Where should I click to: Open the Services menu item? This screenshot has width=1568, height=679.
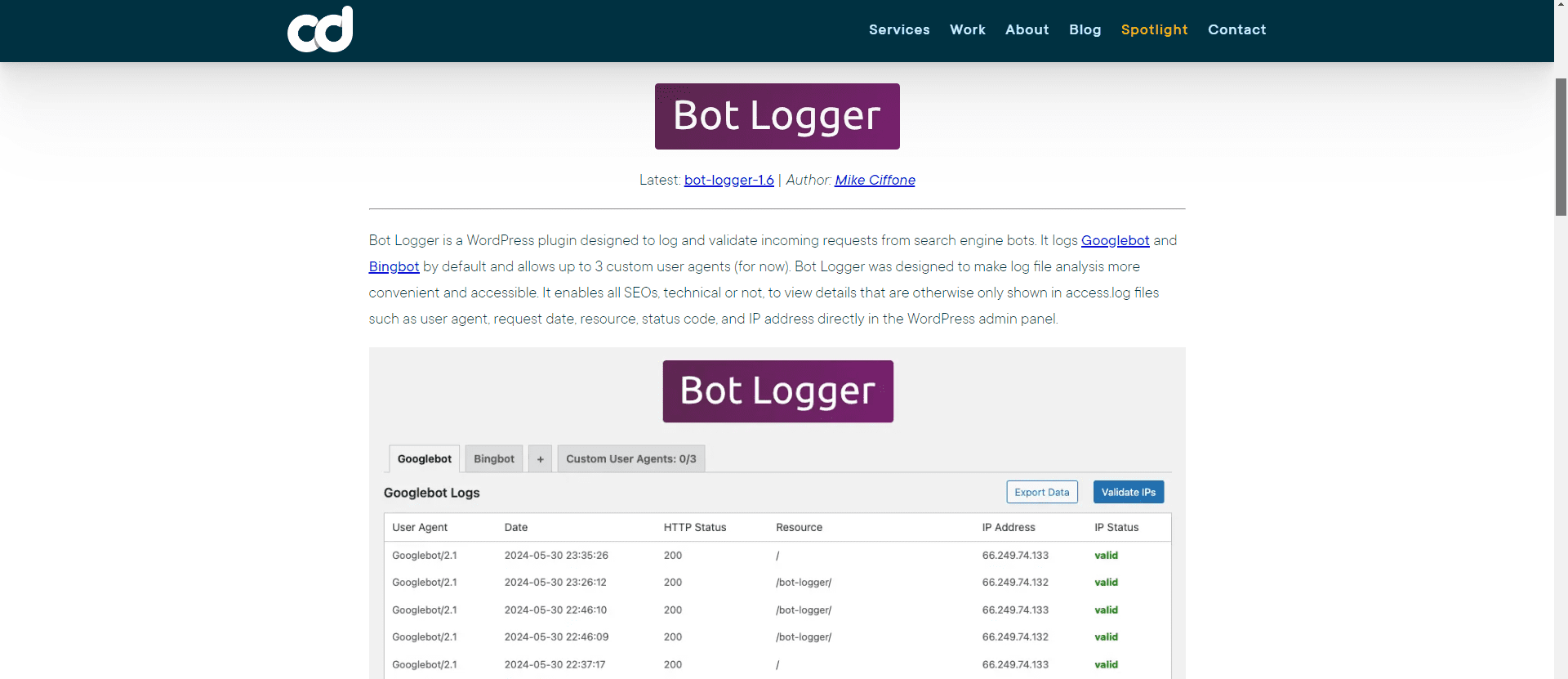pyautogui.click(x=899, y=29)
